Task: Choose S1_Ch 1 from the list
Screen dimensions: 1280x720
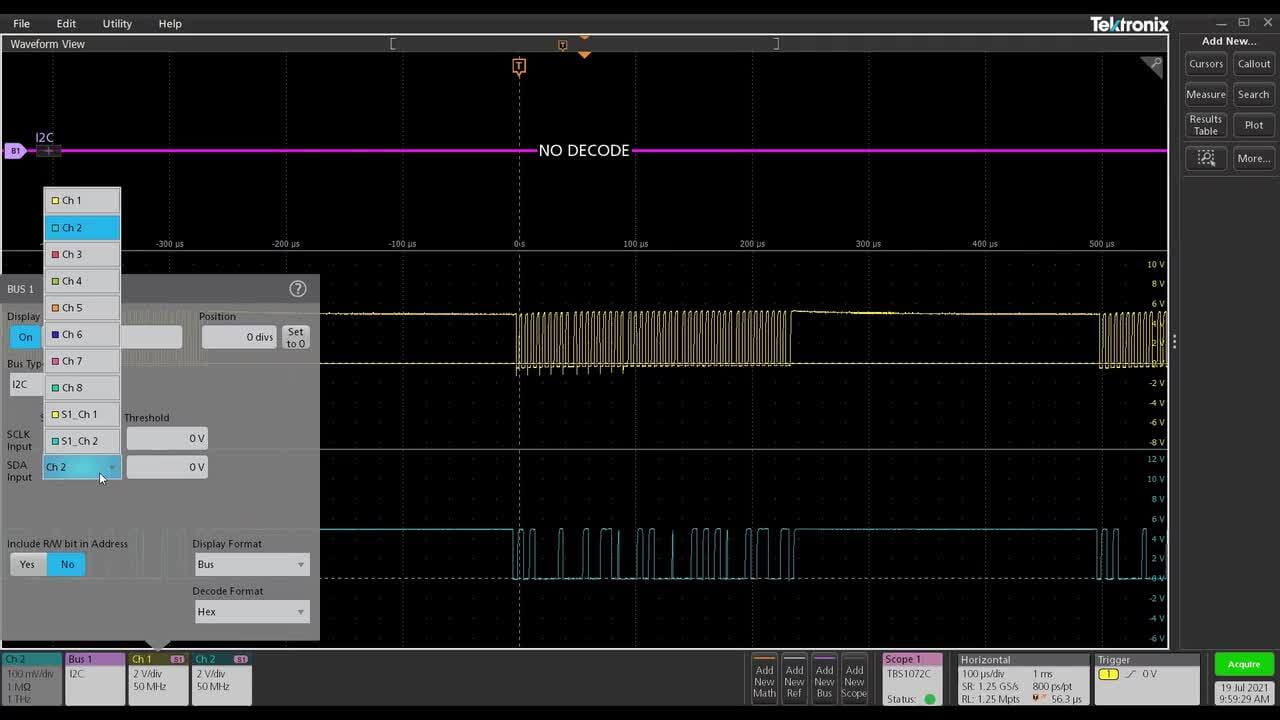Action: 82,414
